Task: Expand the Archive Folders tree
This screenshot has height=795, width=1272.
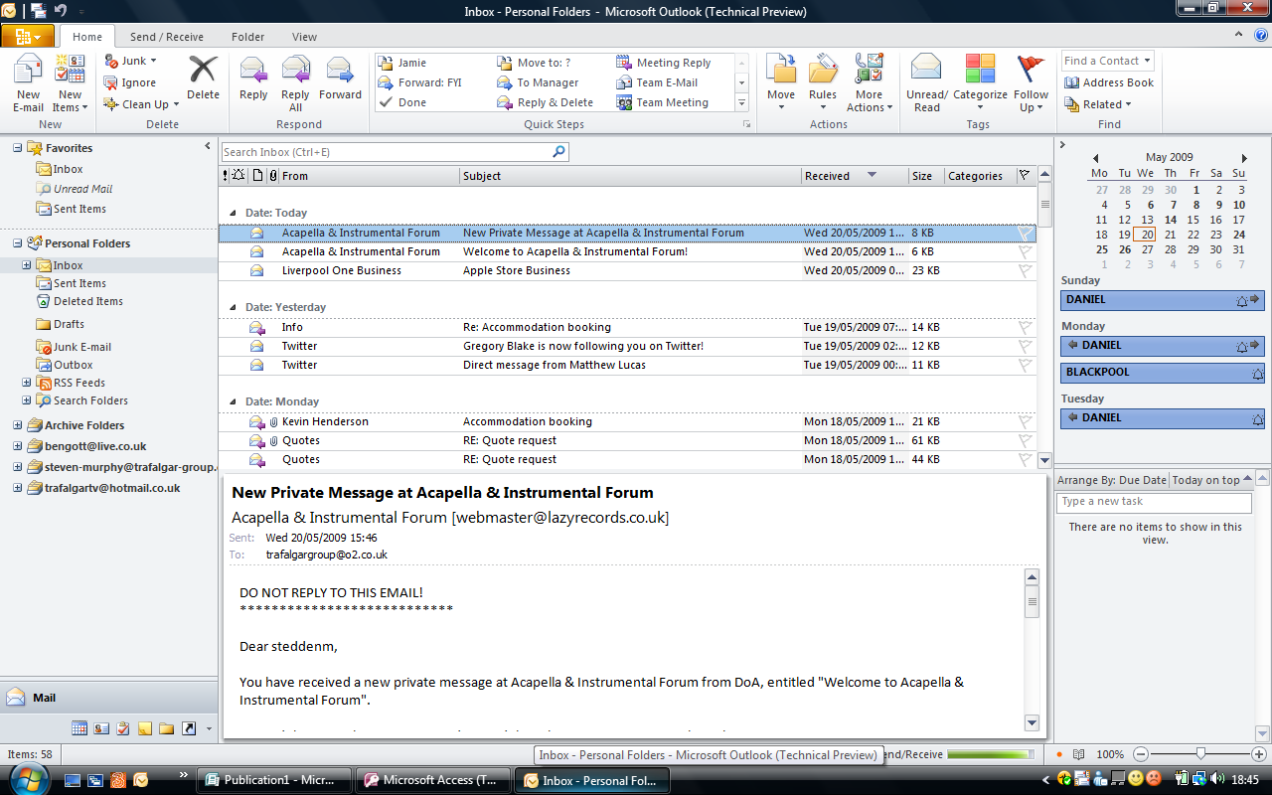Action: [17, 426]
